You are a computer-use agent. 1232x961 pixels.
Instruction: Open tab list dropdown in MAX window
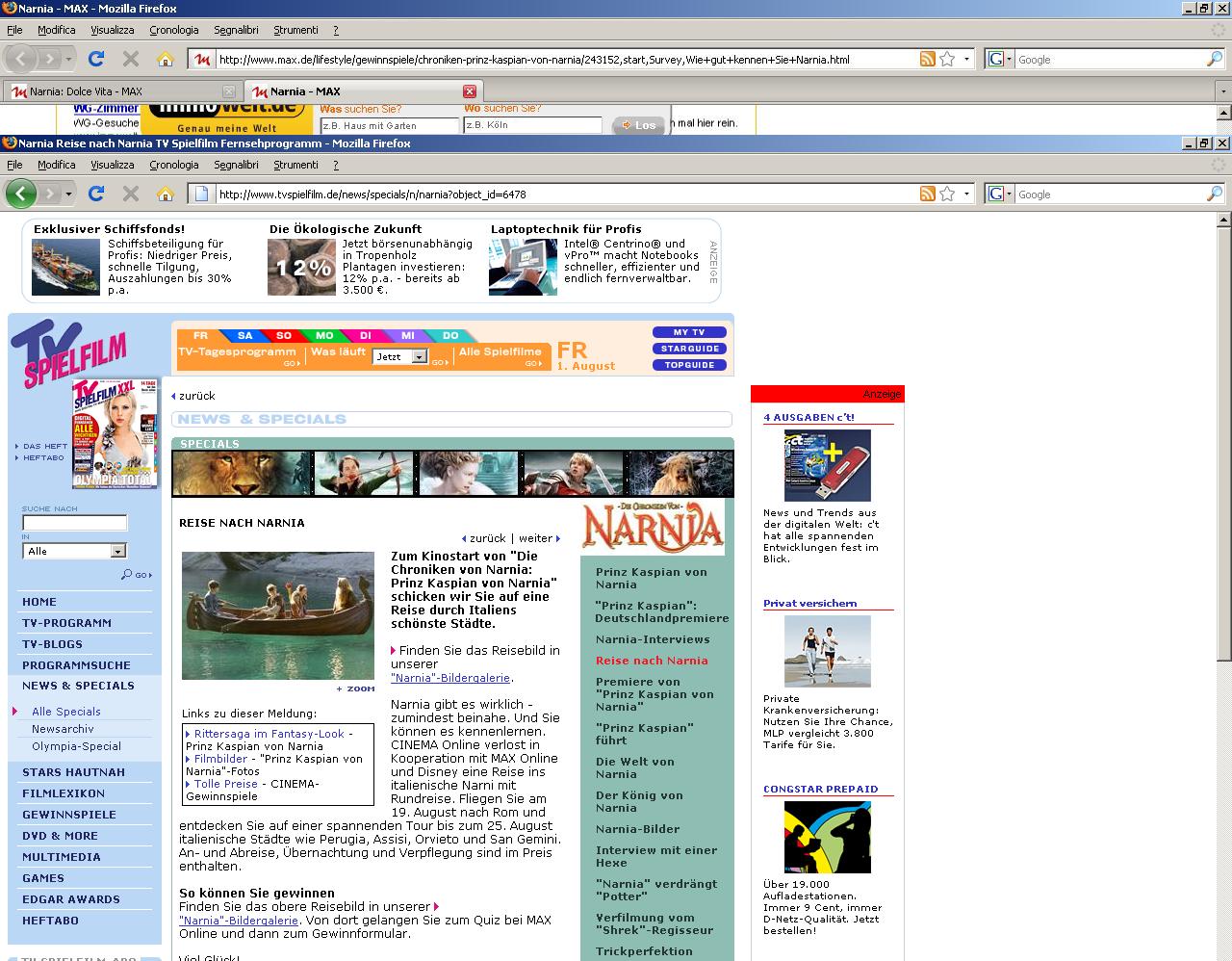[x=1222, y=91]
